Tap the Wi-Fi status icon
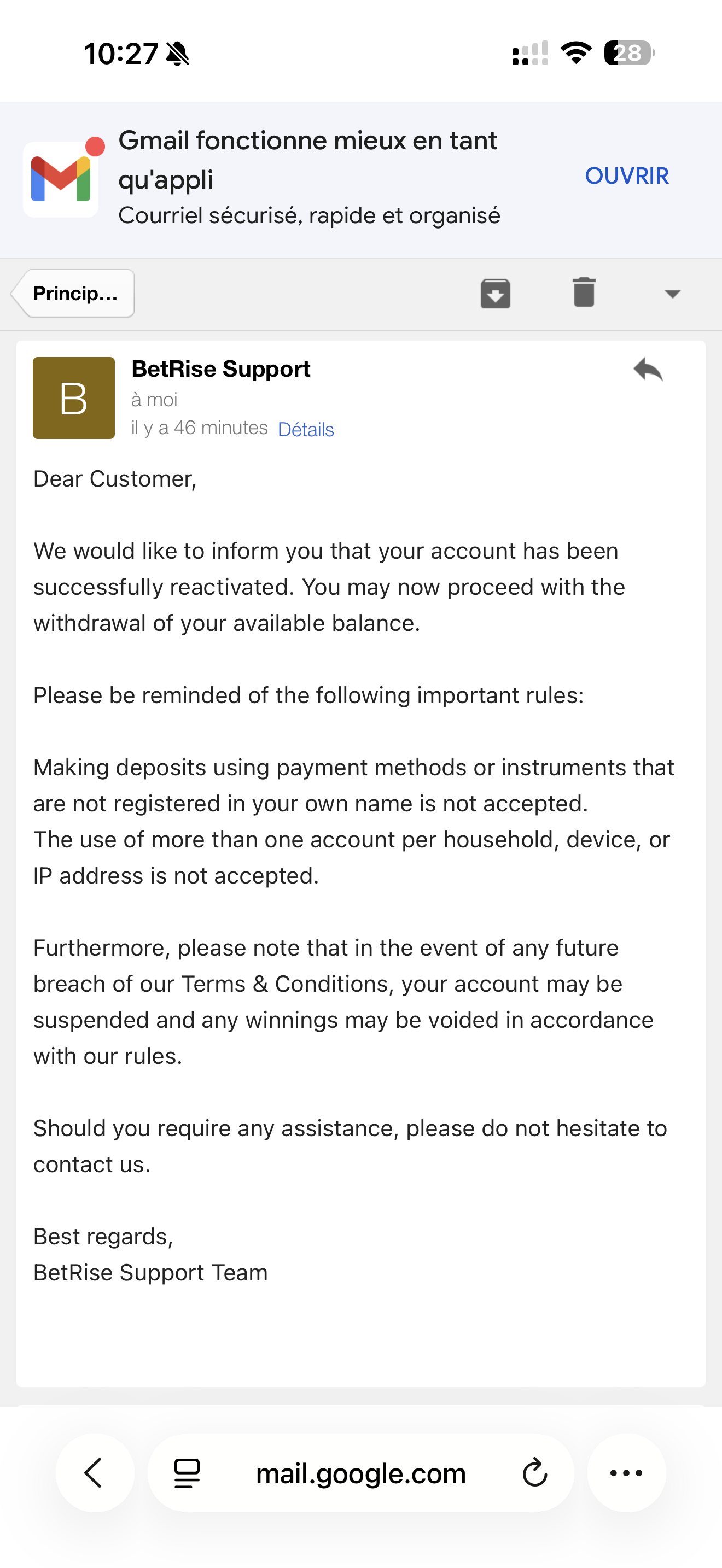 click(x=575, y=53)
